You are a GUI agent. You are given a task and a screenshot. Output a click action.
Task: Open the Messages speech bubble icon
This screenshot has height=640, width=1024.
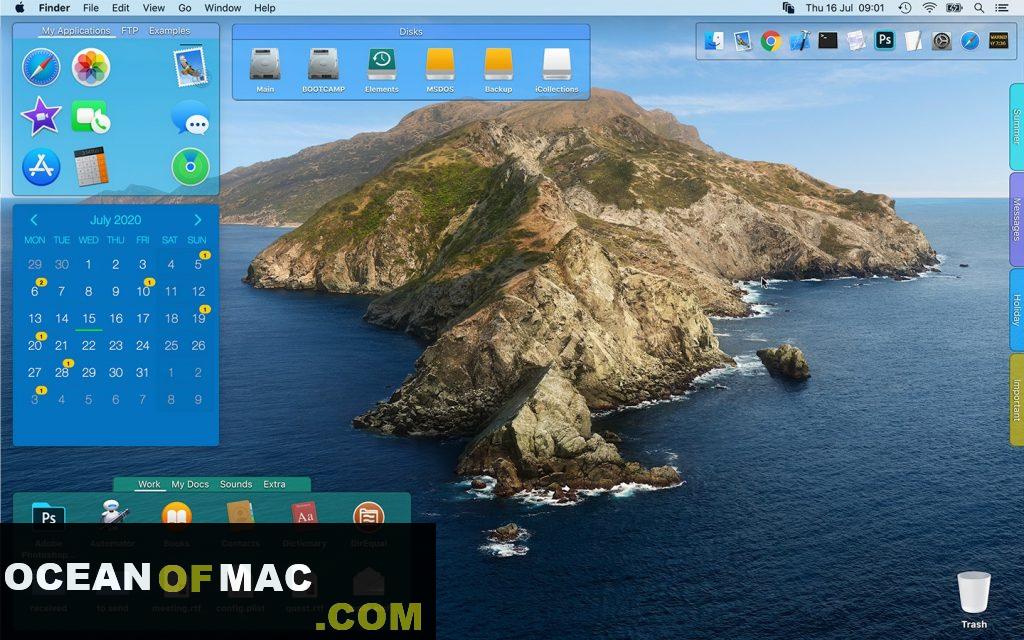(x=191, y=117)
